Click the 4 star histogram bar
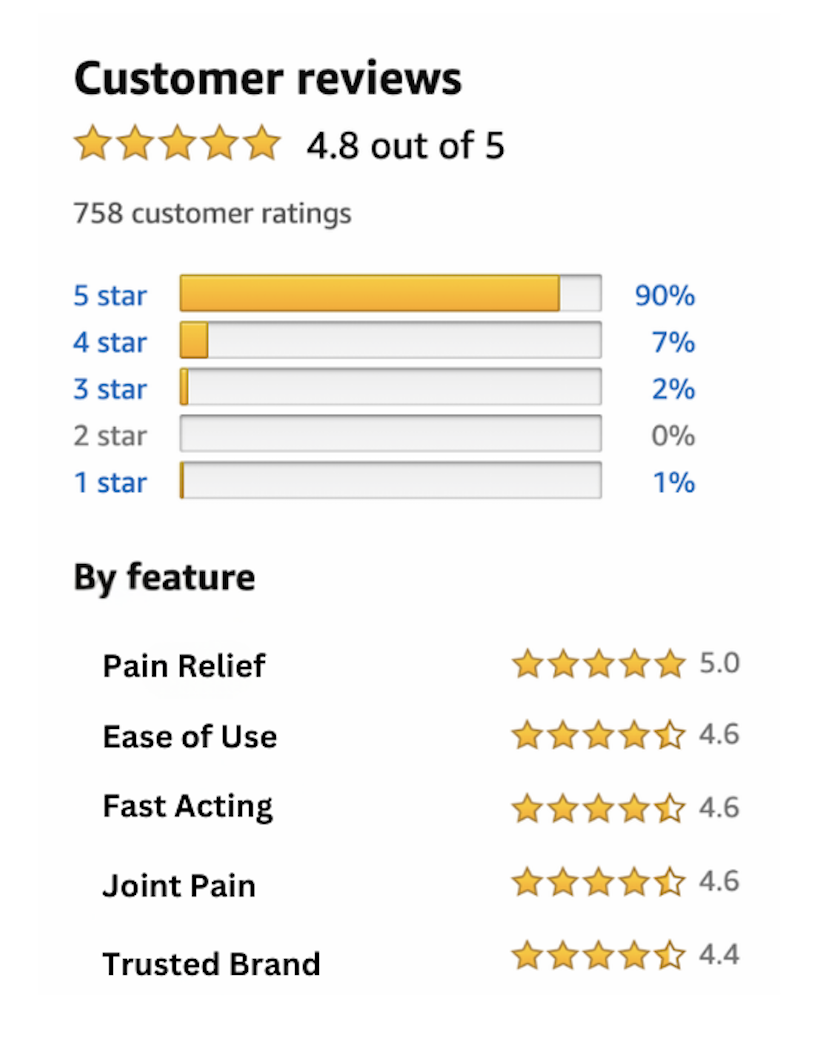 390,341
